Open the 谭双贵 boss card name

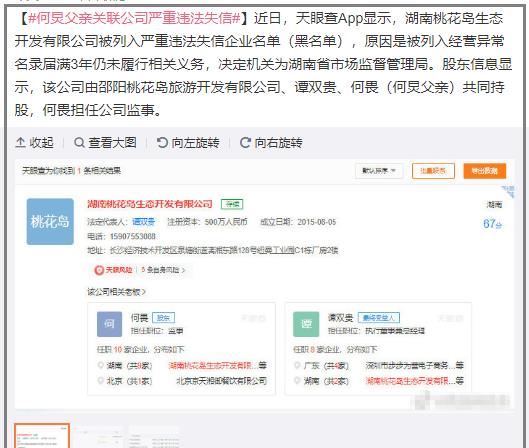(340, 318)
